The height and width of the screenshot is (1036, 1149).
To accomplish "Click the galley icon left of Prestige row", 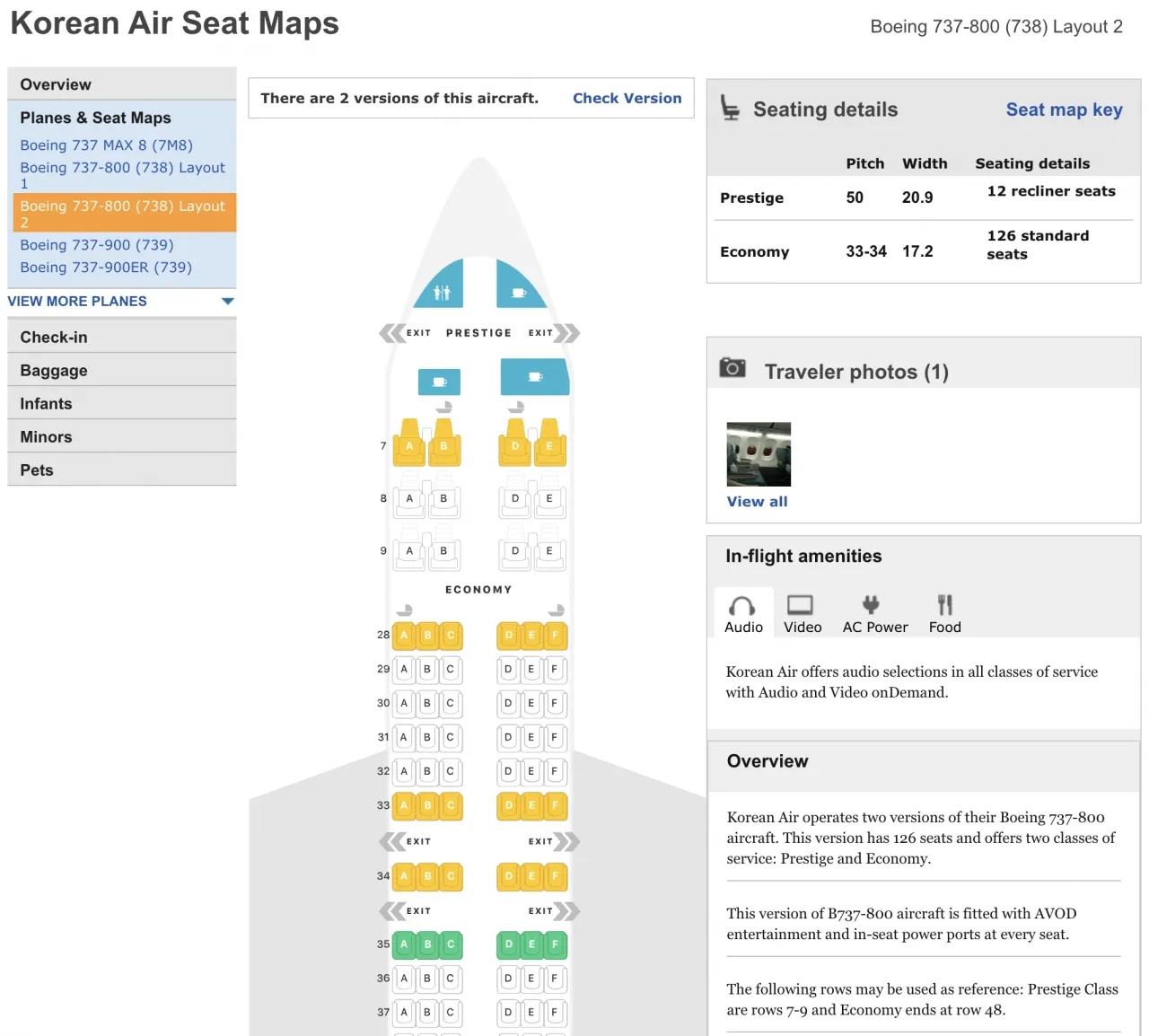I will 439,382.
